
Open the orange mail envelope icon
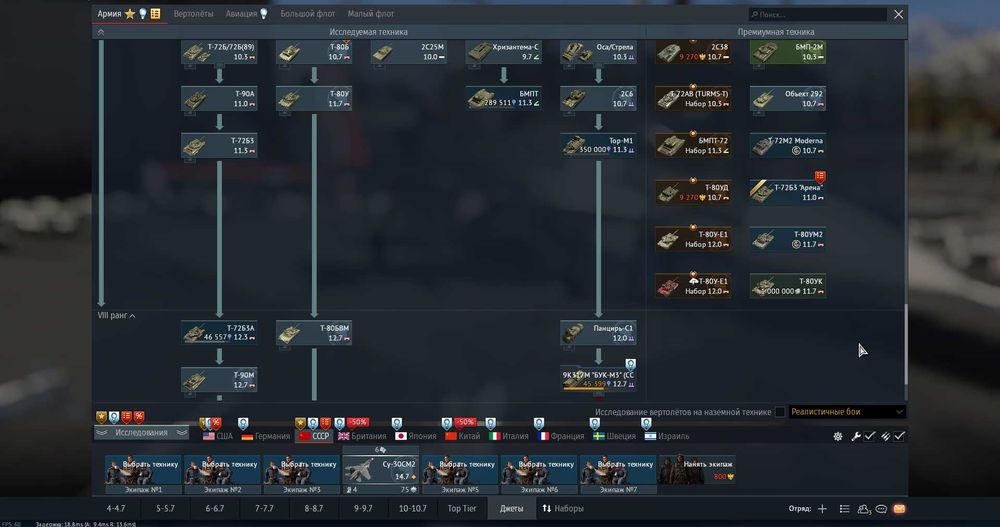click(899, 508)
